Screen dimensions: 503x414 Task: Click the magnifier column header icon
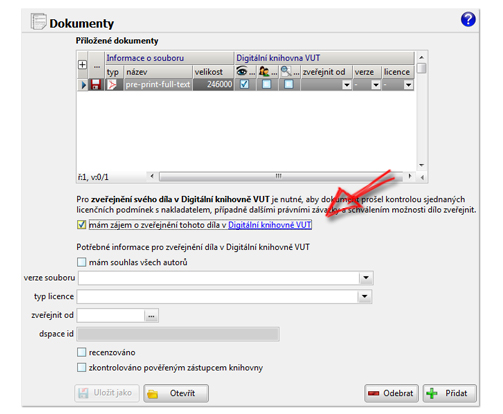click(x=286, y=71)
